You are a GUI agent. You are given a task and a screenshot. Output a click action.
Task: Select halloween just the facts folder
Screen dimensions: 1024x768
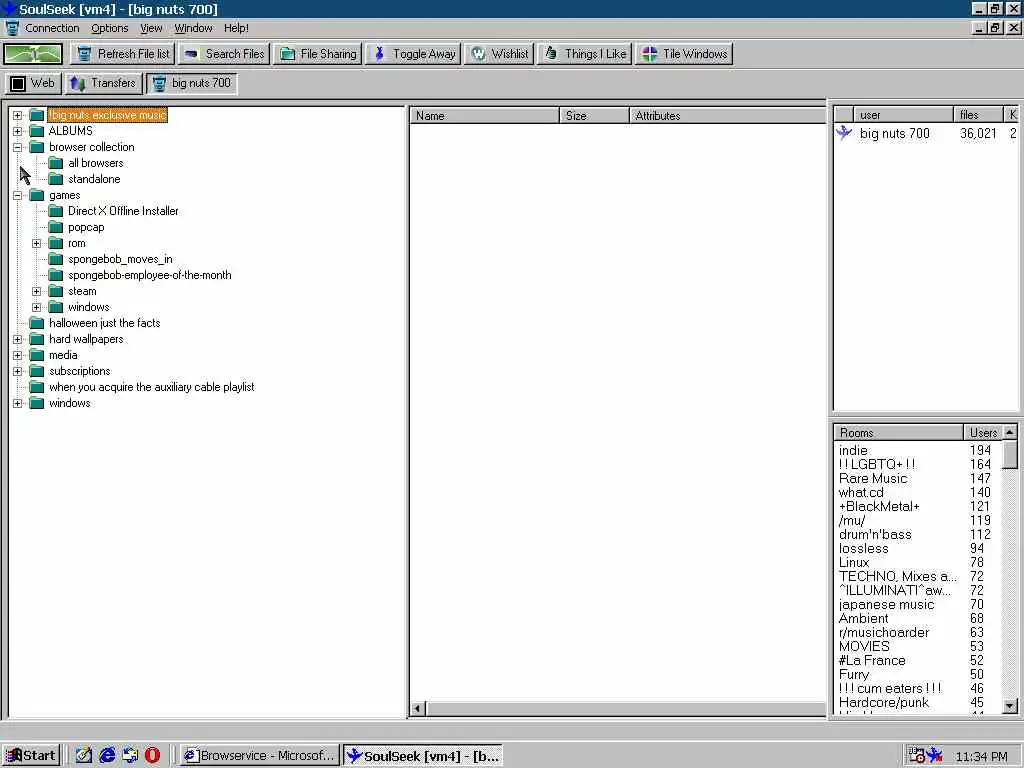[x=104, y=323]
